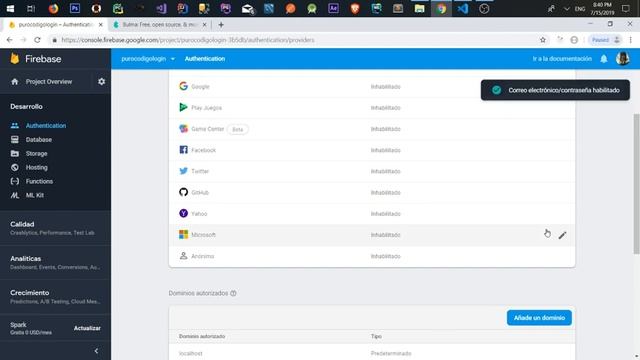Click the ML Kit icon

[x=15, y=195]
